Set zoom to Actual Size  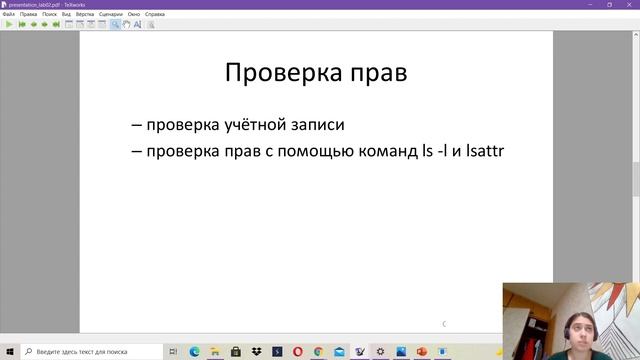tap(69, 24)
